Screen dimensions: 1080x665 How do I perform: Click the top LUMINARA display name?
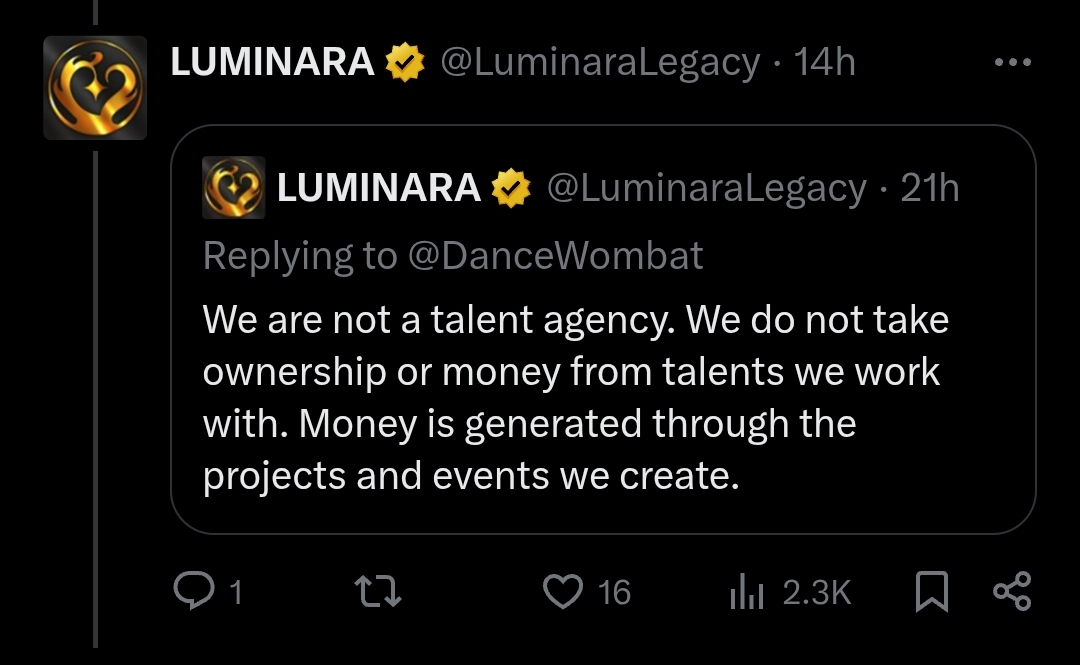pyautogui.click(x=272, y=63)
